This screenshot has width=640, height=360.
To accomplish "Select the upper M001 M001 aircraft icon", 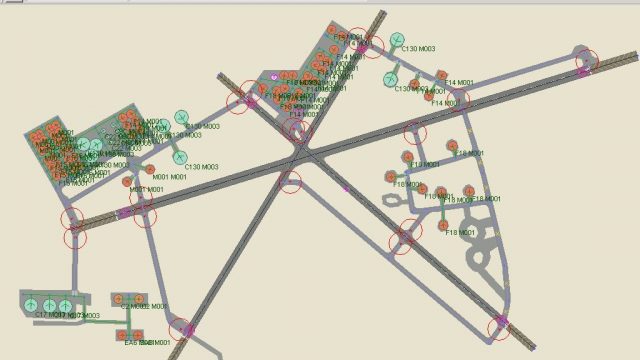I will point(150,169).
